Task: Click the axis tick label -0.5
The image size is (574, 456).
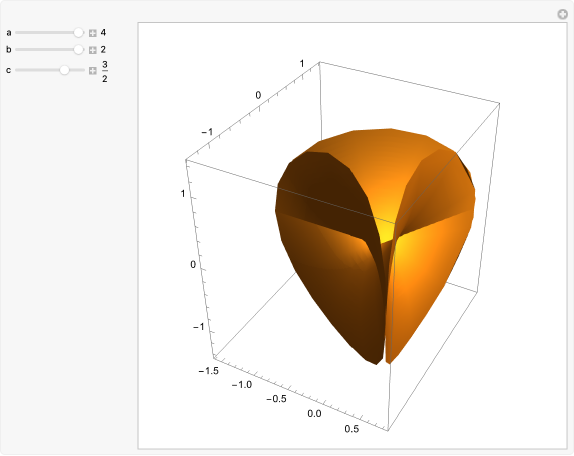Action: pos(276,399)
